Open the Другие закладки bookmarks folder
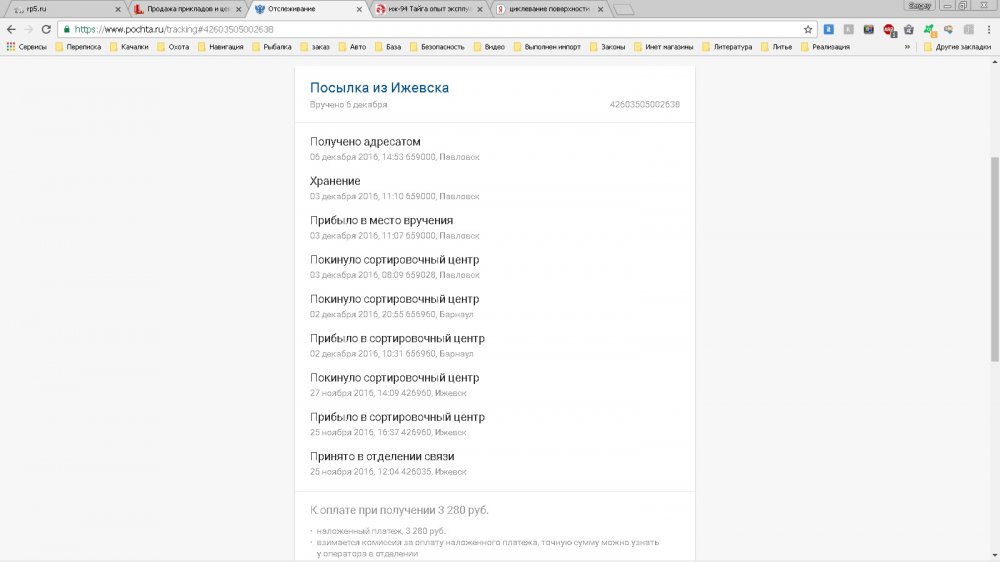Screen dimensions: 1000x562 [x=957, y=46]
